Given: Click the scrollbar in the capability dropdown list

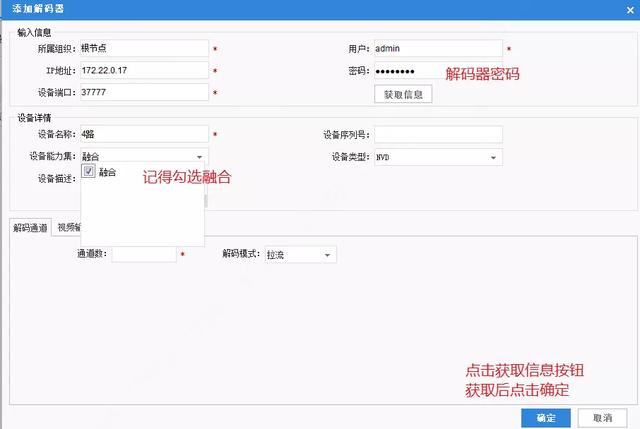Looking at the screenshot, I should (206, 200).
